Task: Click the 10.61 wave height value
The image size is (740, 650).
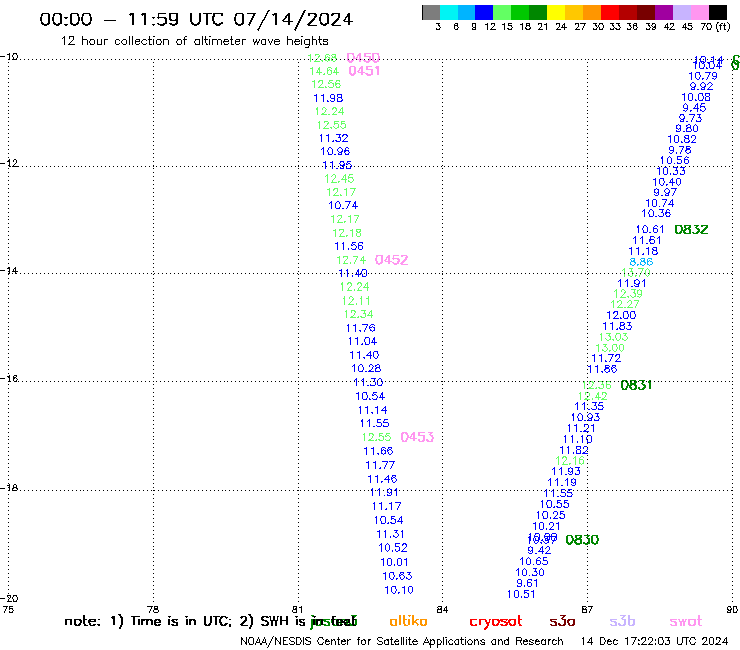Action: (x=650, y=229)
